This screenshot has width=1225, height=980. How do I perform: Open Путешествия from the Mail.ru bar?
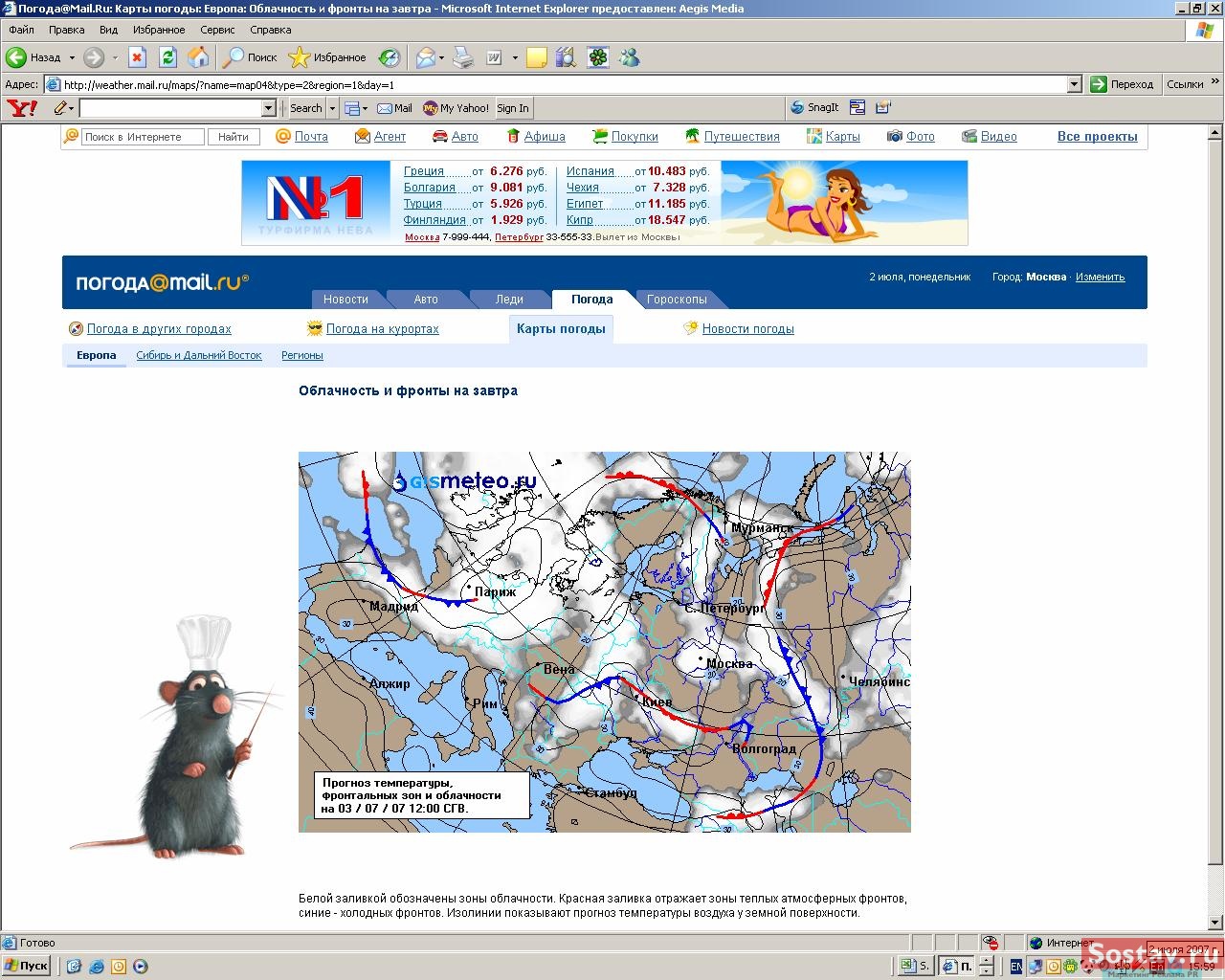[x=732, y=137]
